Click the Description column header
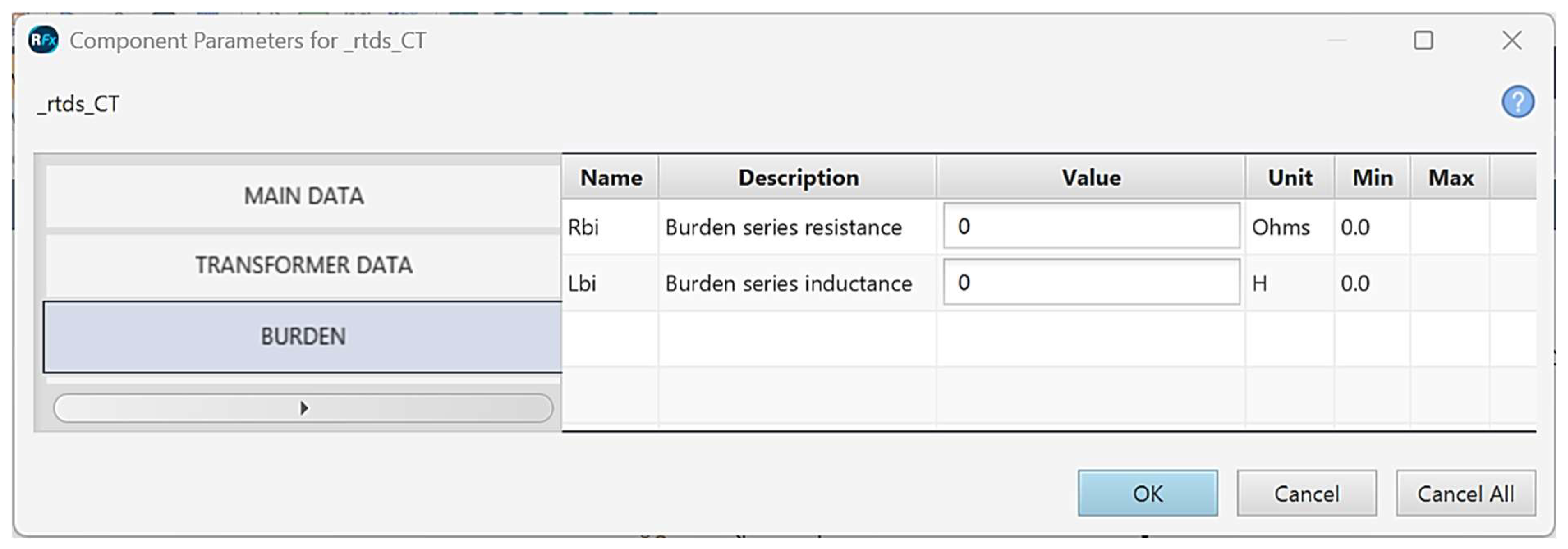 798,178
